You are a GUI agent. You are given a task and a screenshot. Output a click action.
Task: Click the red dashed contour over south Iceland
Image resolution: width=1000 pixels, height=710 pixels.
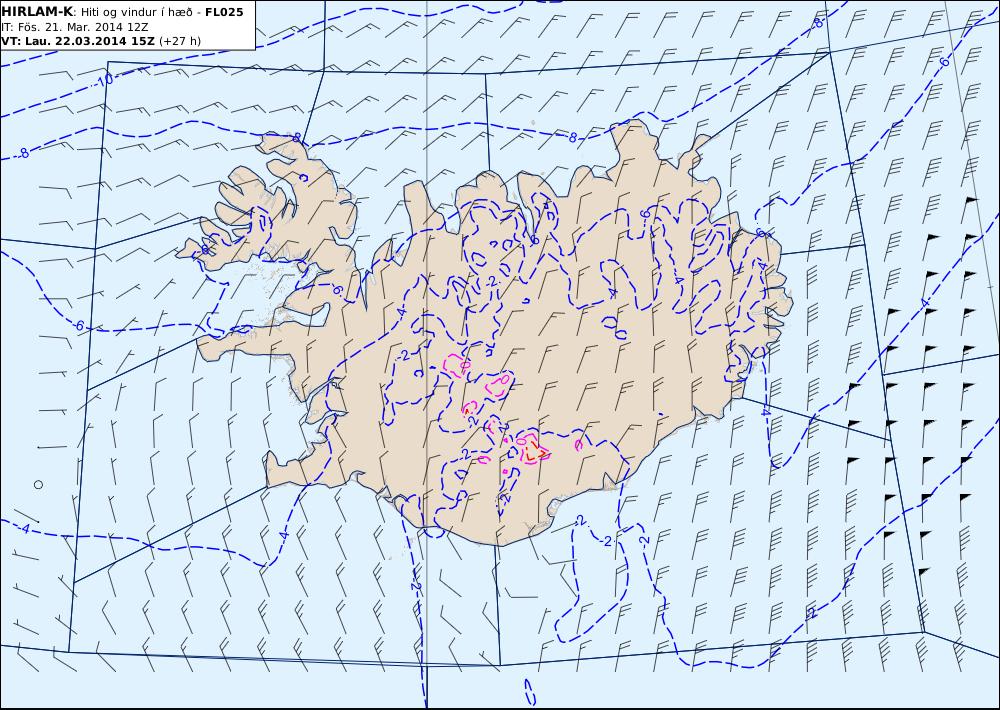click(x=536, y=449)
